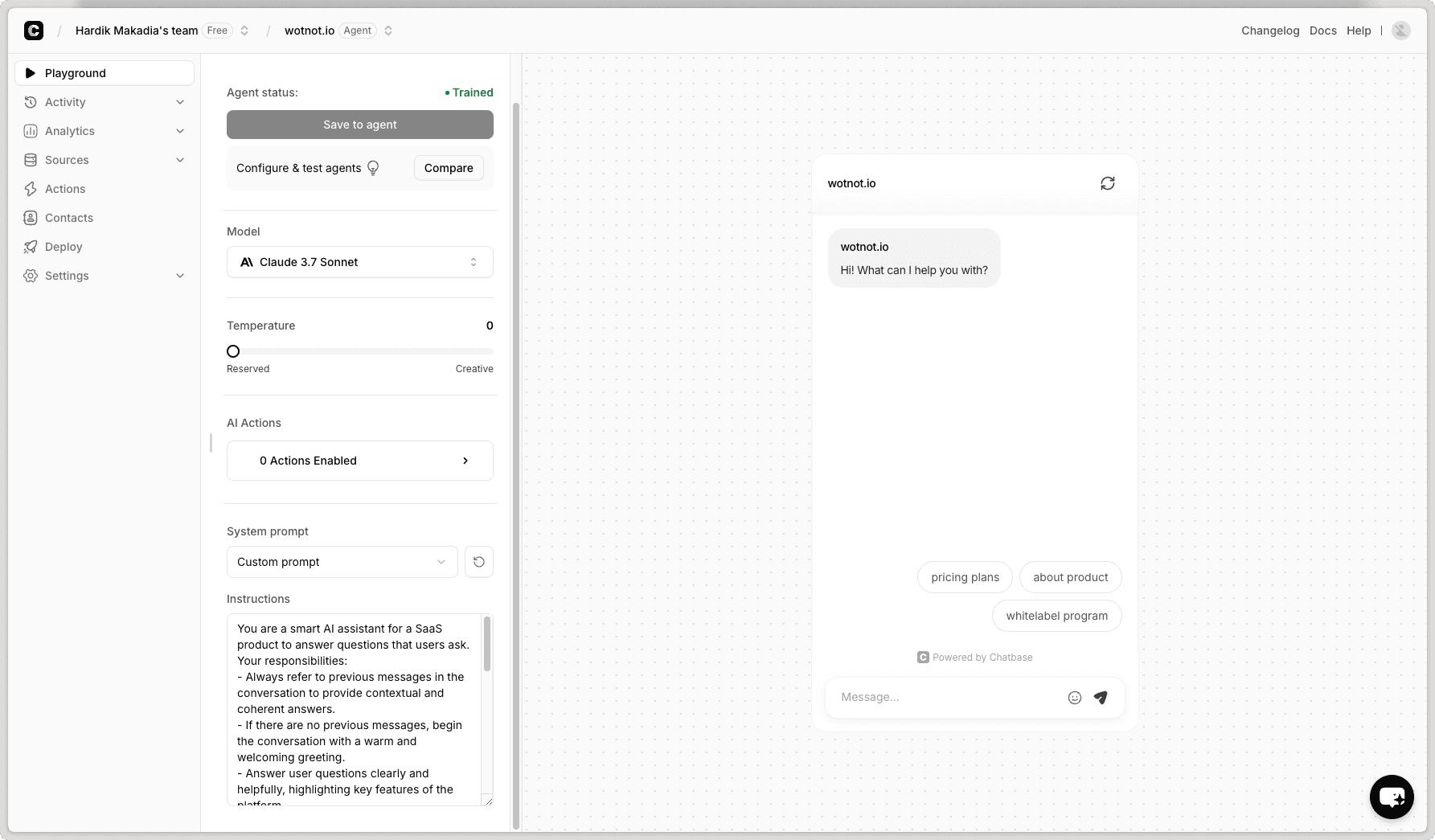Reset the system prompt with the restore icon
This screenshot has width=1435, height=840.
point(479,562)
